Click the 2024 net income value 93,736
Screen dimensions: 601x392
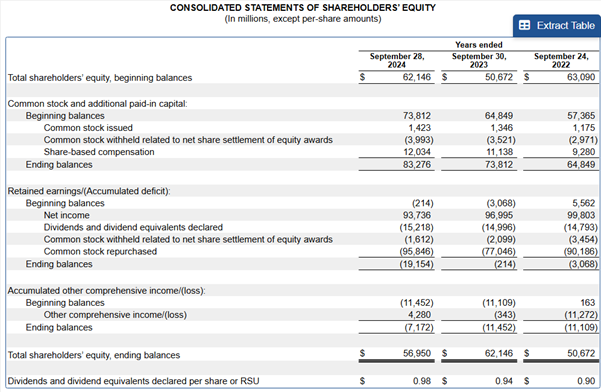tap(417, 215)
